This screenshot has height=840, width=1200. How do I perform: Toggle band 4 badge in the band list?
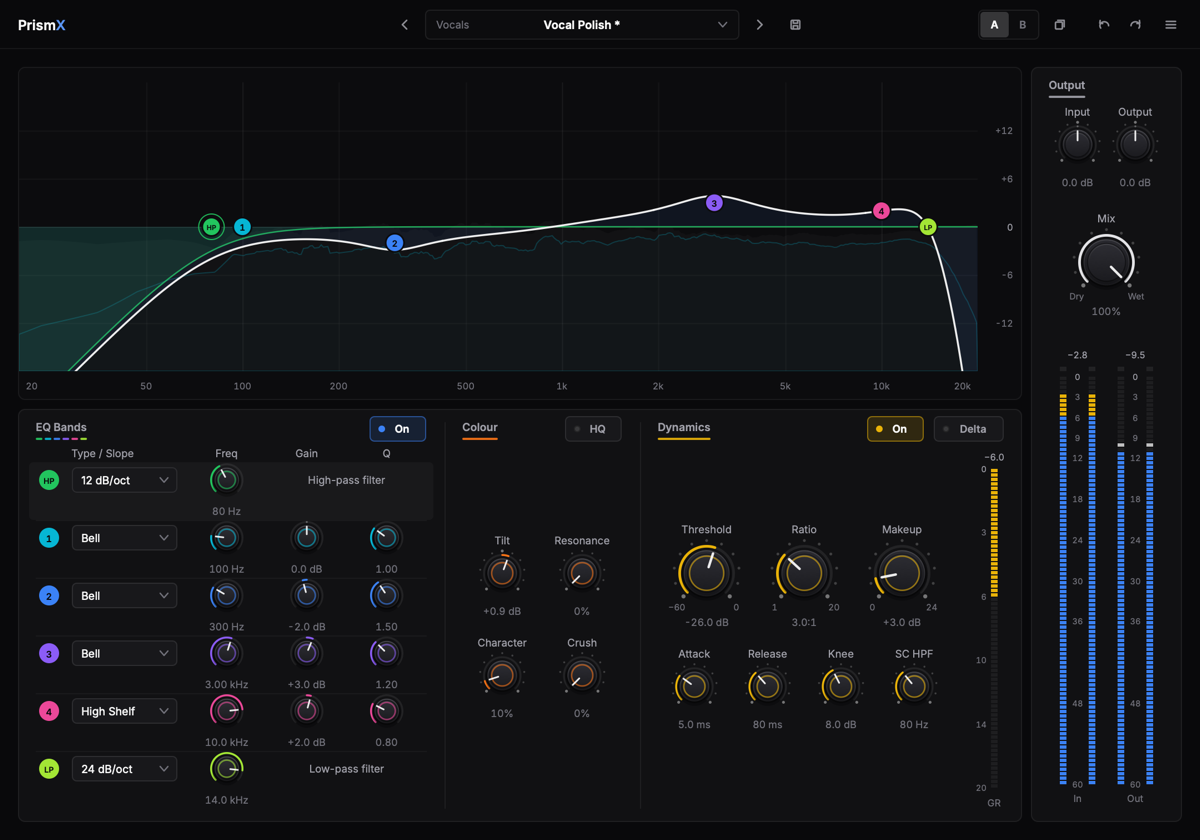point(49,711)
